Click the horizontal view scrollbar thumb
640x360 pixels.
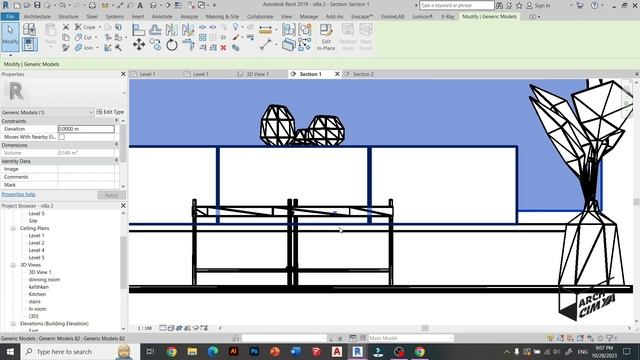click(x=425, y=328)
